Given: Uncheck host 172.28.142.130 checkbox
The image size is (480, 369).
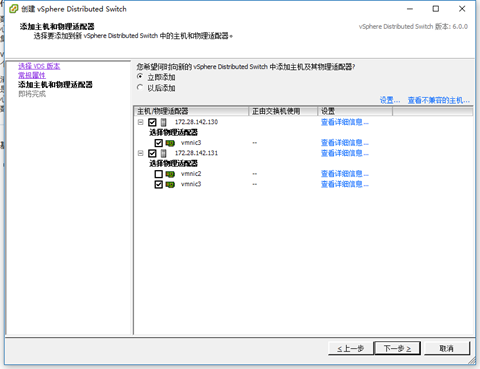Looking at the screenshot, I should click(152, 122).
